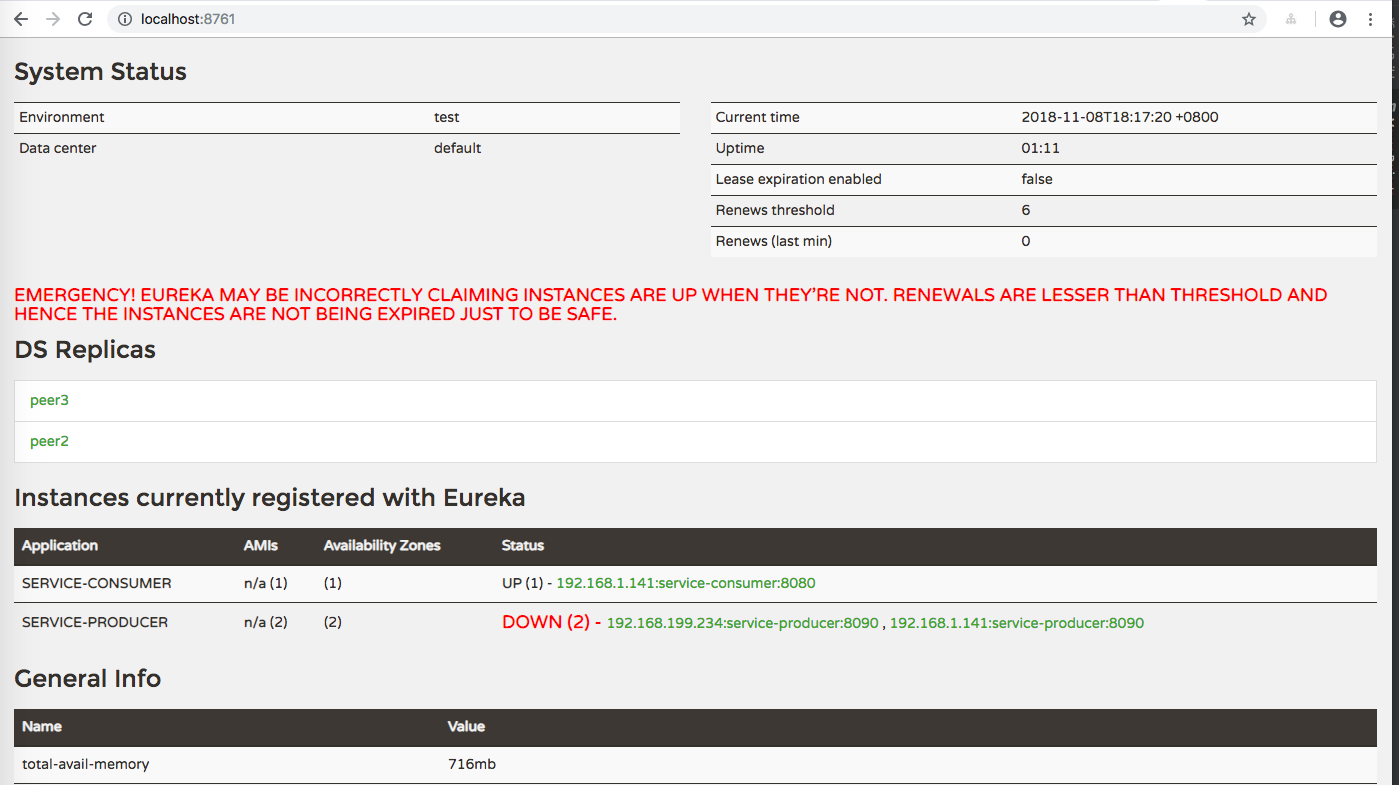Open the peer3 replica link
1399x785 pixels.
pos(49,400)
